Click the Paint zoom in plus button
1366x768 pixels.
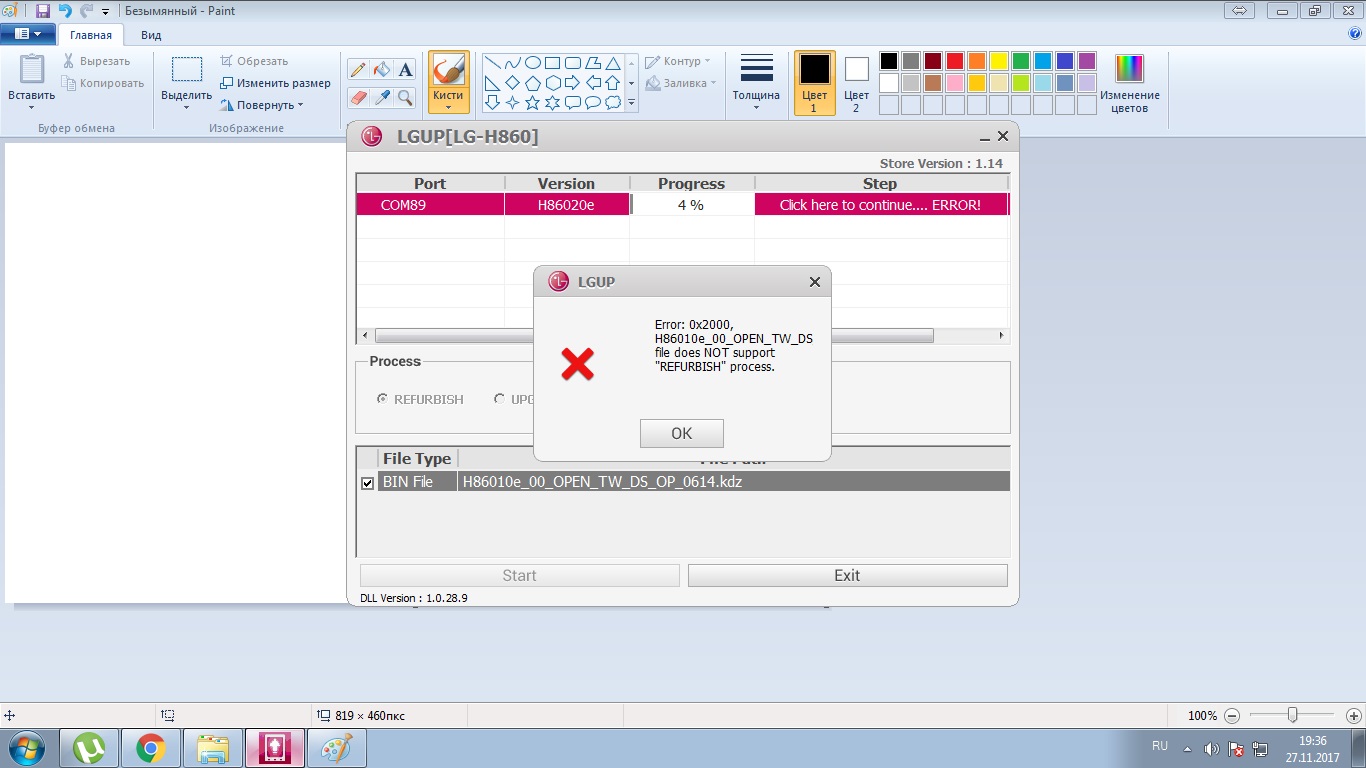click(1354, 716)
